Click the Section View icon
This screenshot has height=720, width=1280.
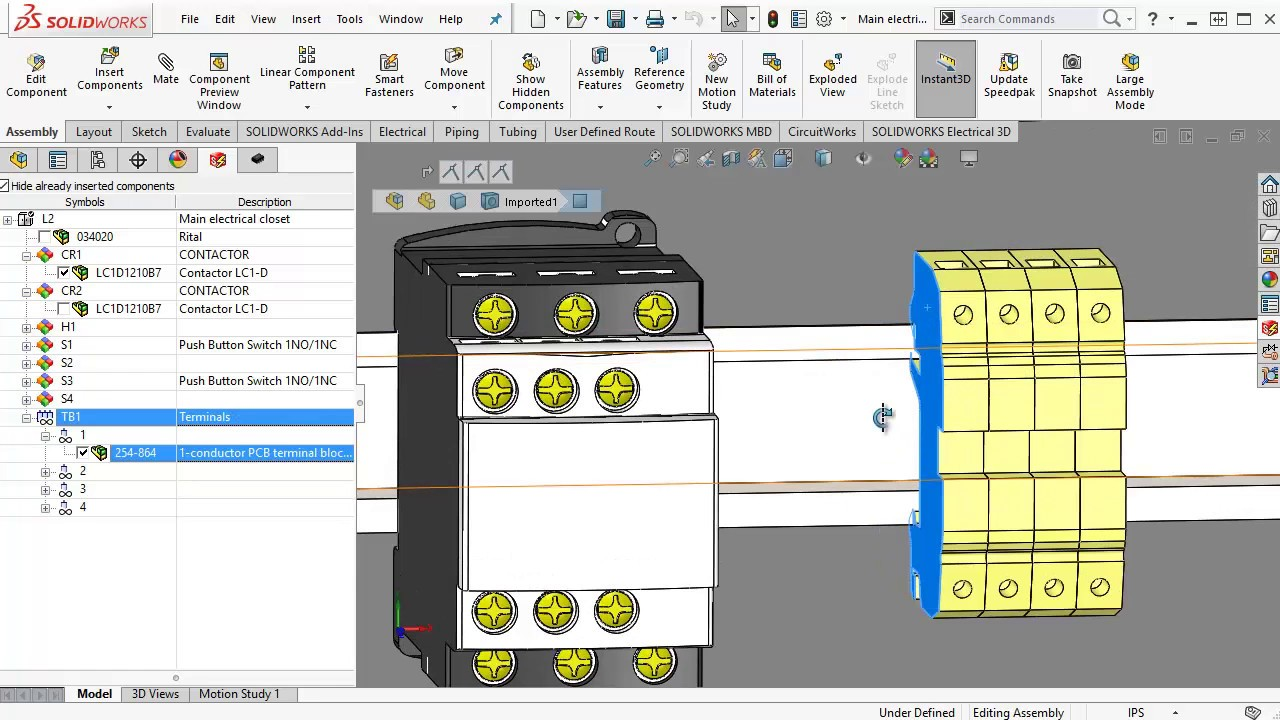pos(731,158)
